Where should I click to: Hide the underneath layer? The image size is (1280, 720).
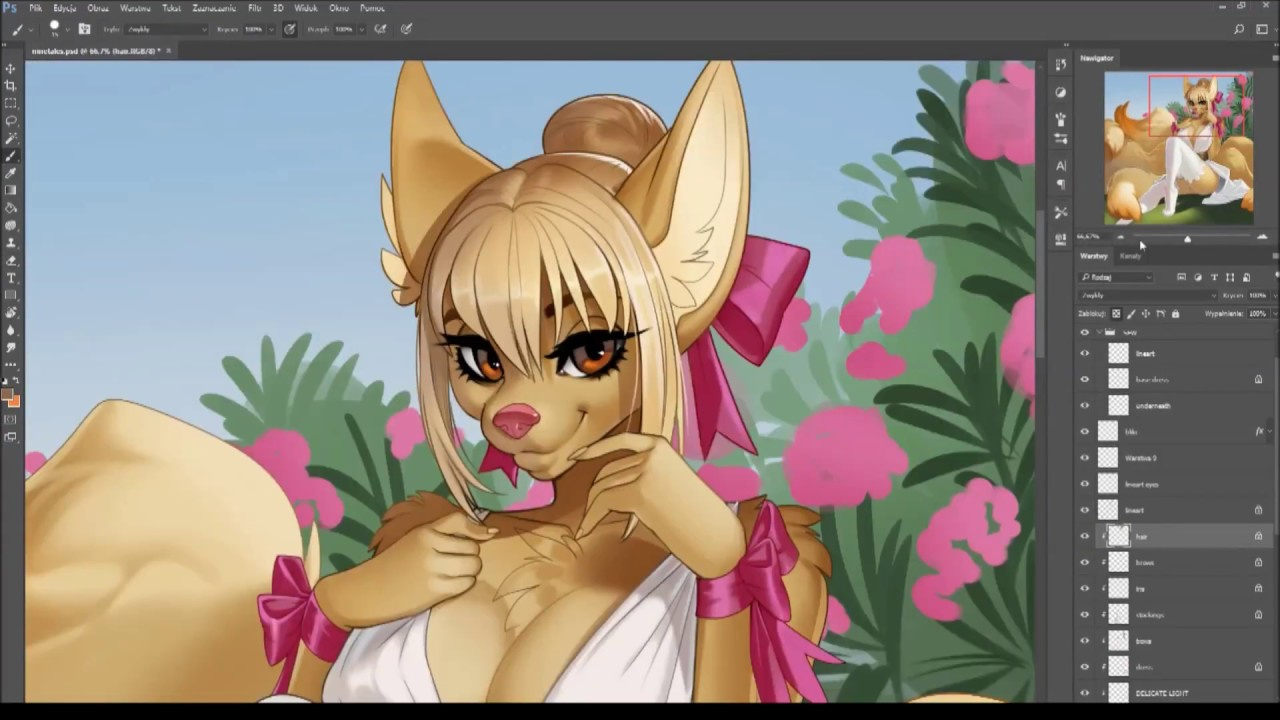click(1085, 406)
